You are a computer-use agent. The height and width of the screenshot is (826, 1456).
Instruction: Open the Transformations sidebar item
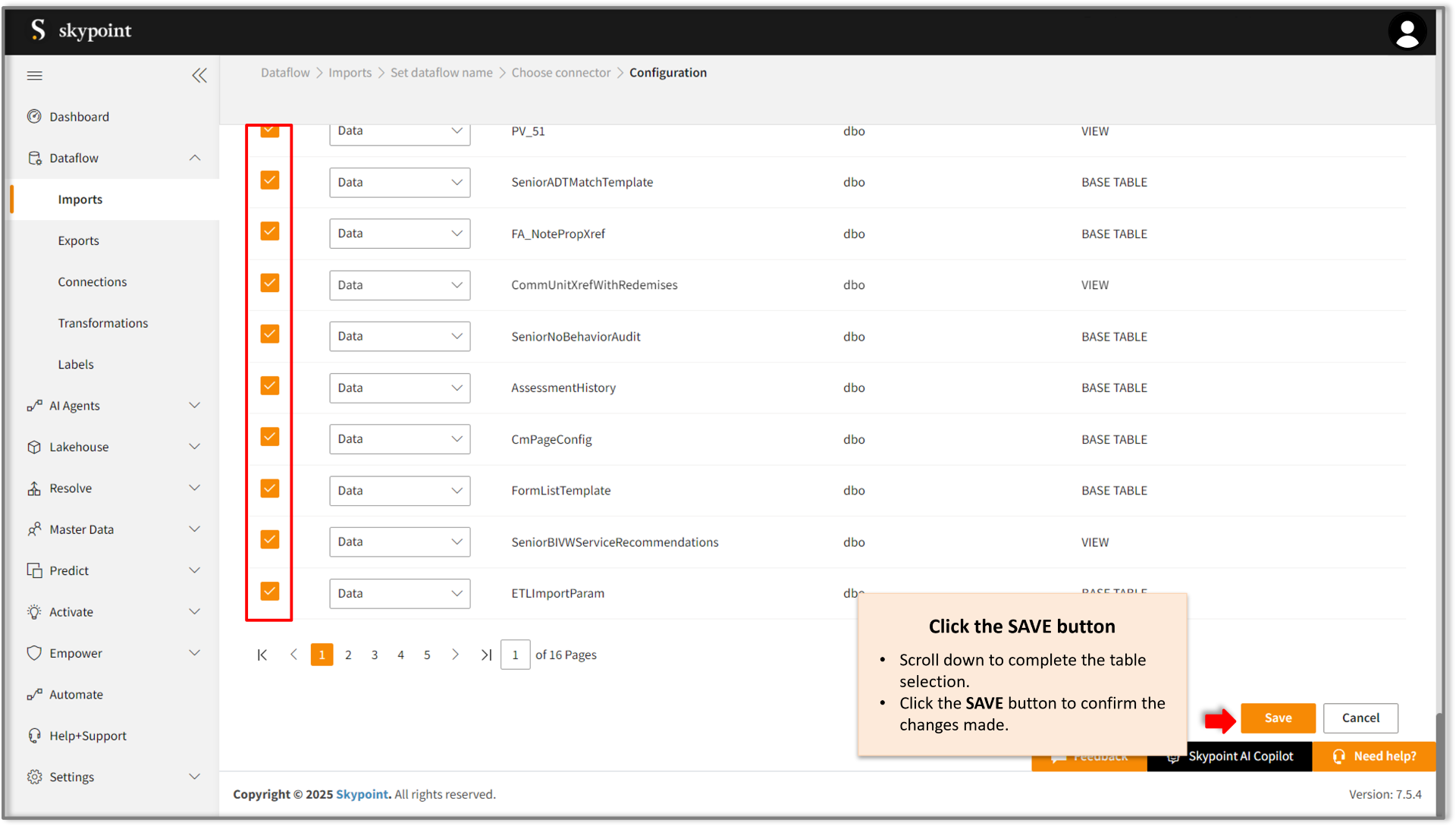[x=103, y=323]
